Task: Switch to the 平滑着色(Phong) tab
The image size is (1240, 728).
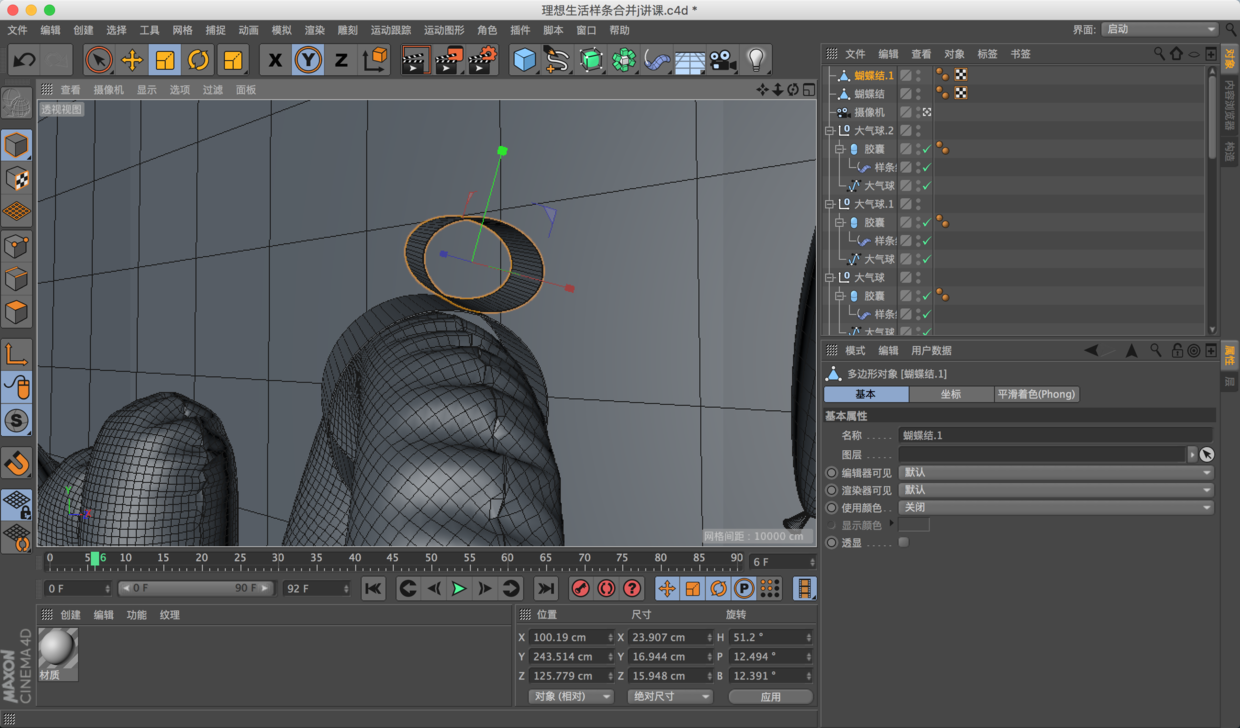Action: coord(1037,394)
